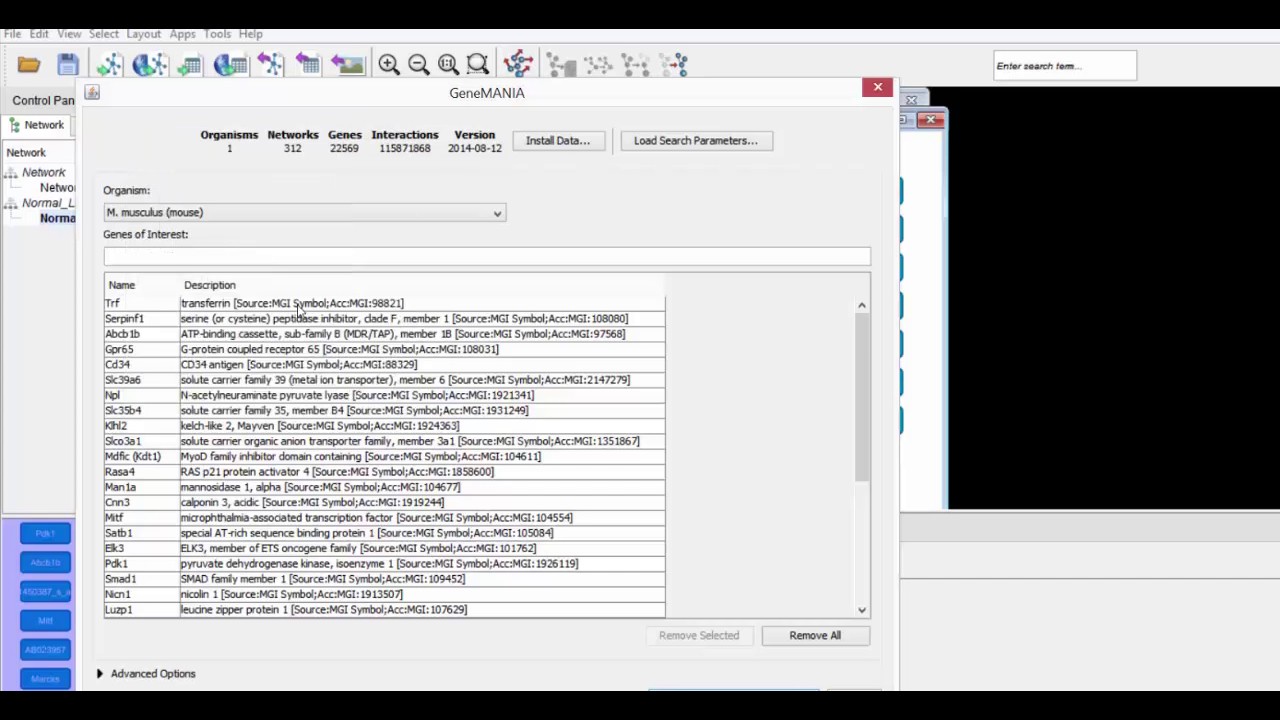Select the Smad1 gene row

click(384, 579)
